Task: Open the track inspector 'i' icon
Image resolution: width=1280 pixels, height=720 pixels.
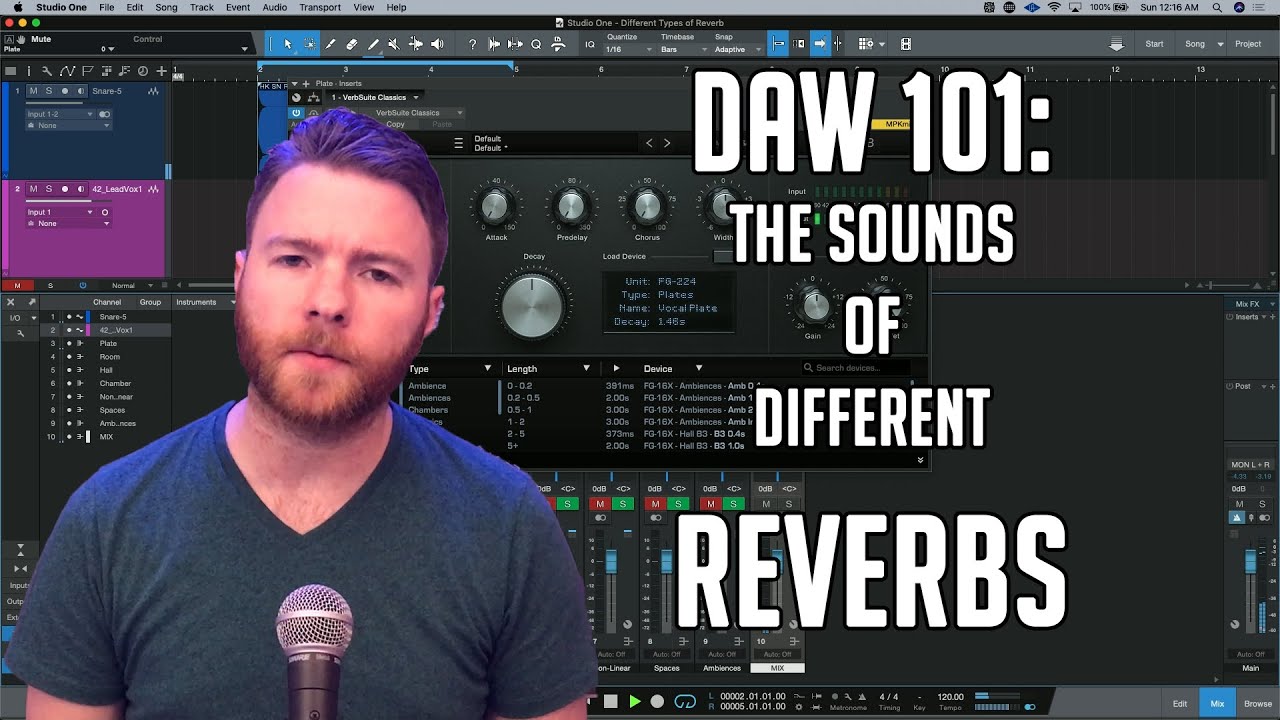Action: click(29, 71)
